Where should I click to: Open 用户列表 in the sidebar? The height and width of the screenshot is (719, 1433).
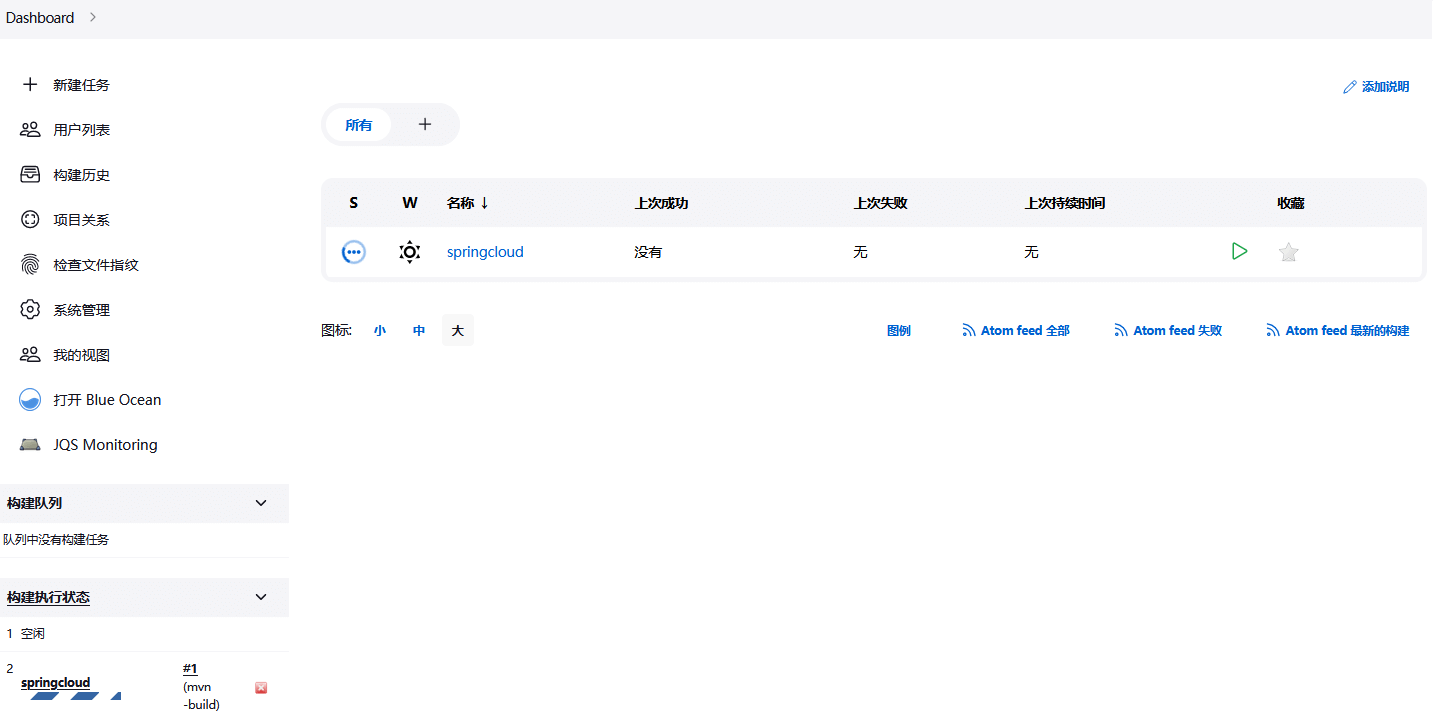pyautogui.click(x=82, y=130)
